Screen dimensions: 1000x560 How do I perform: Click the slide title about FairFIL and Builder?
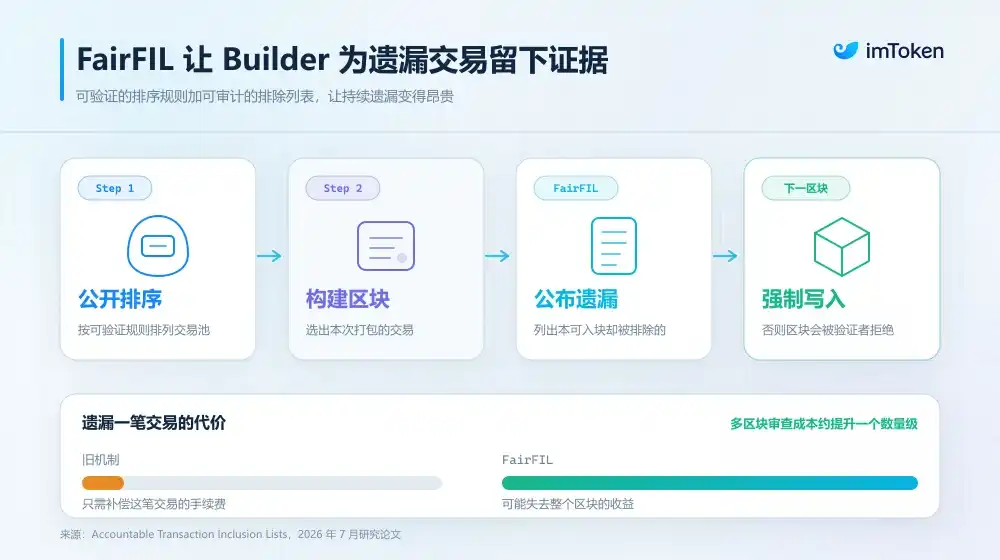[342, 59]
